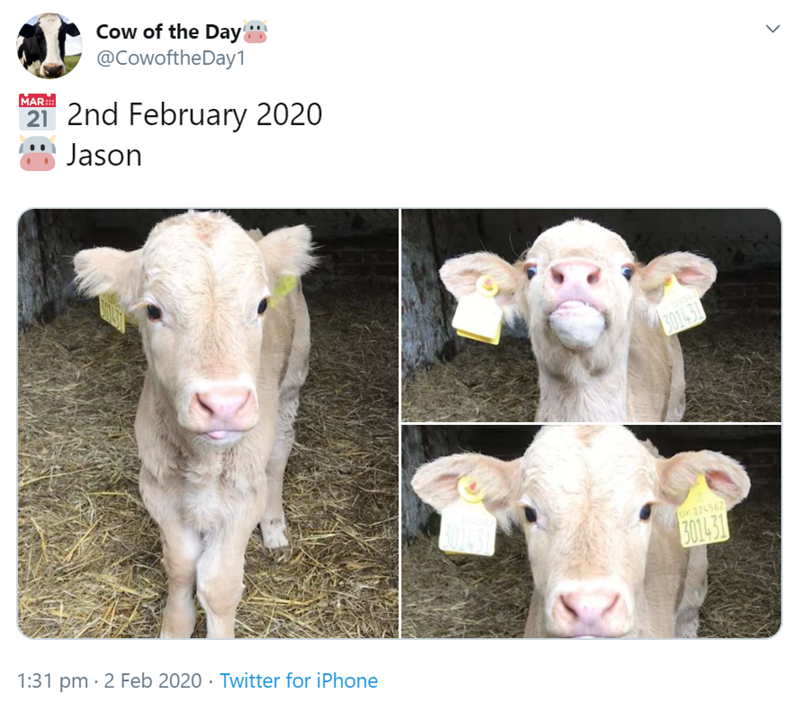
Task: Click the calf's open mouth in the top-right photo
Action: point(579,321)
